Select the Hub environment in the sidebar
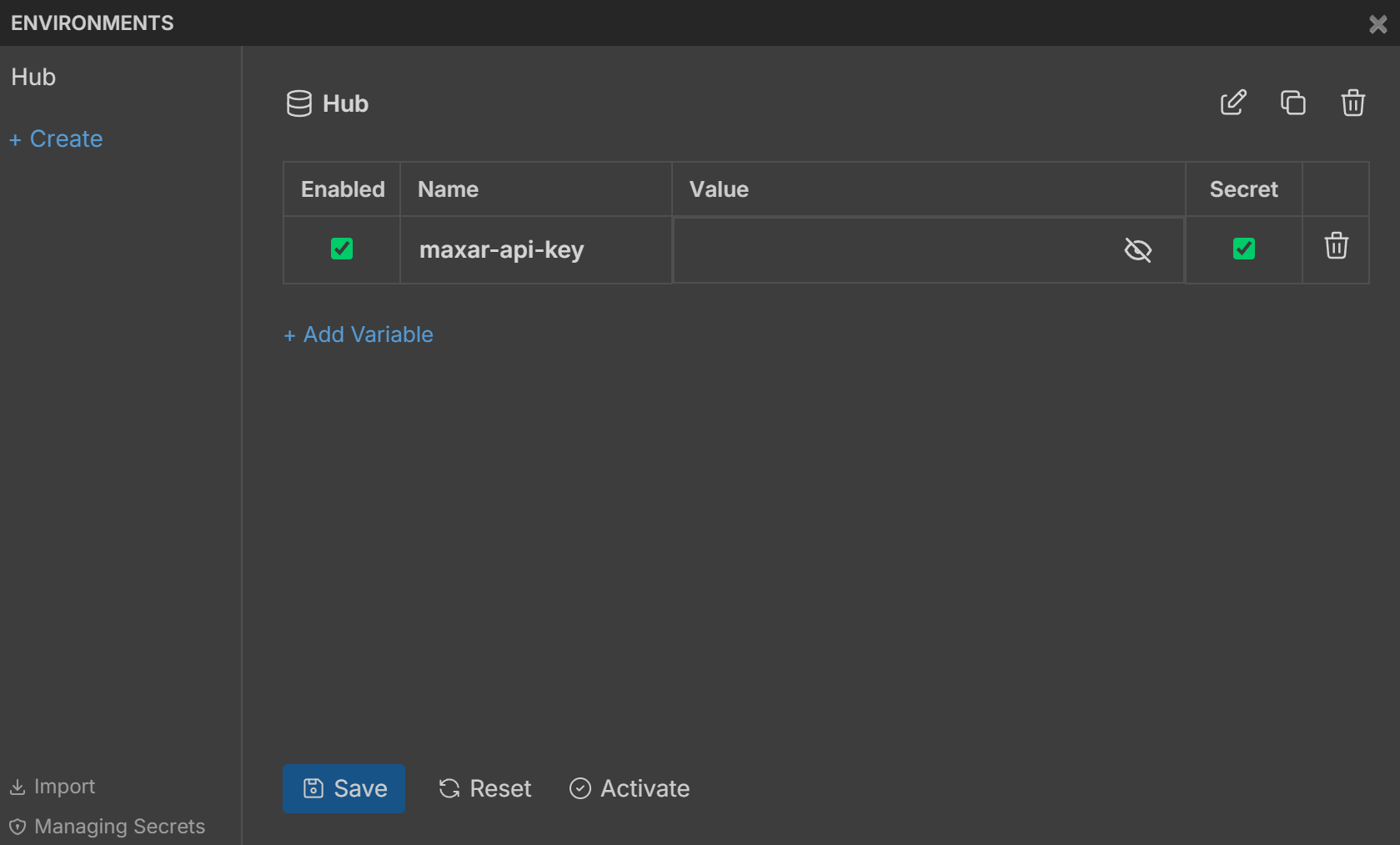 [33, 77]
